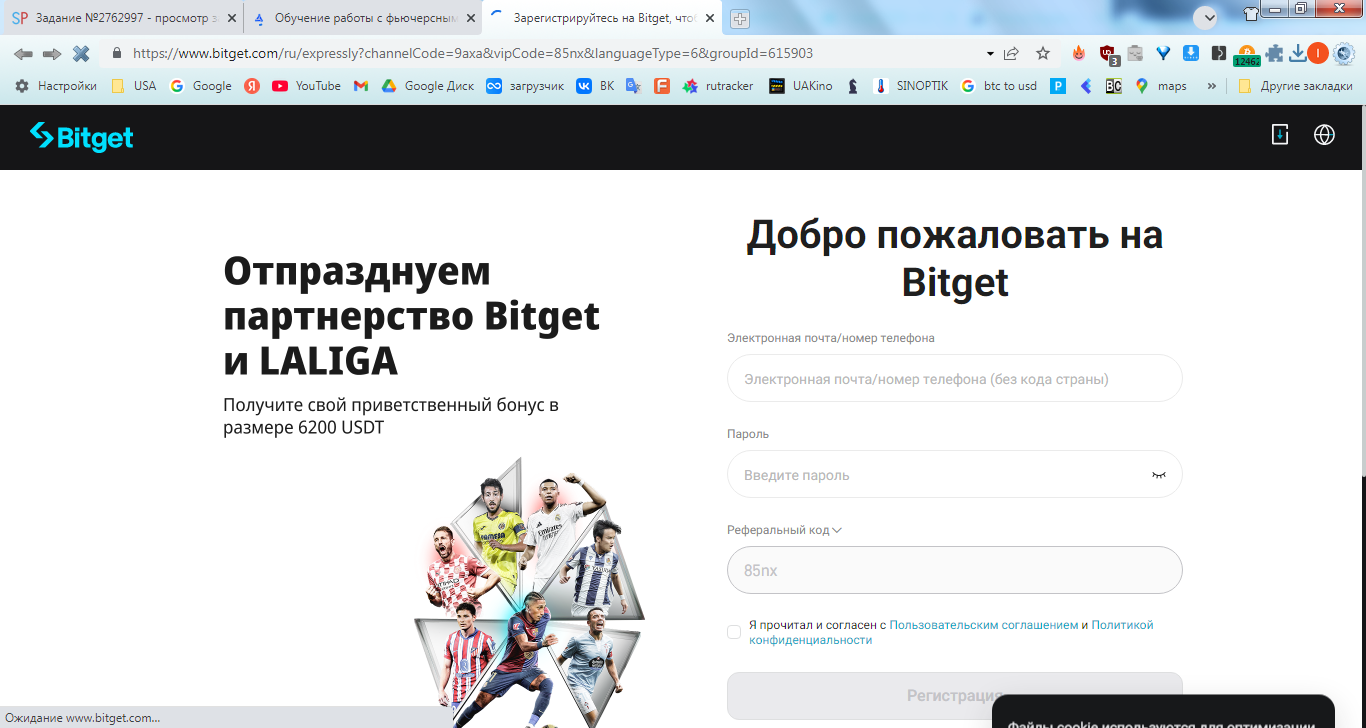The image size is (1366, 728).
Task: Stop loading the page with the X button
Action: pyautogui.click(x=81, y=53)
